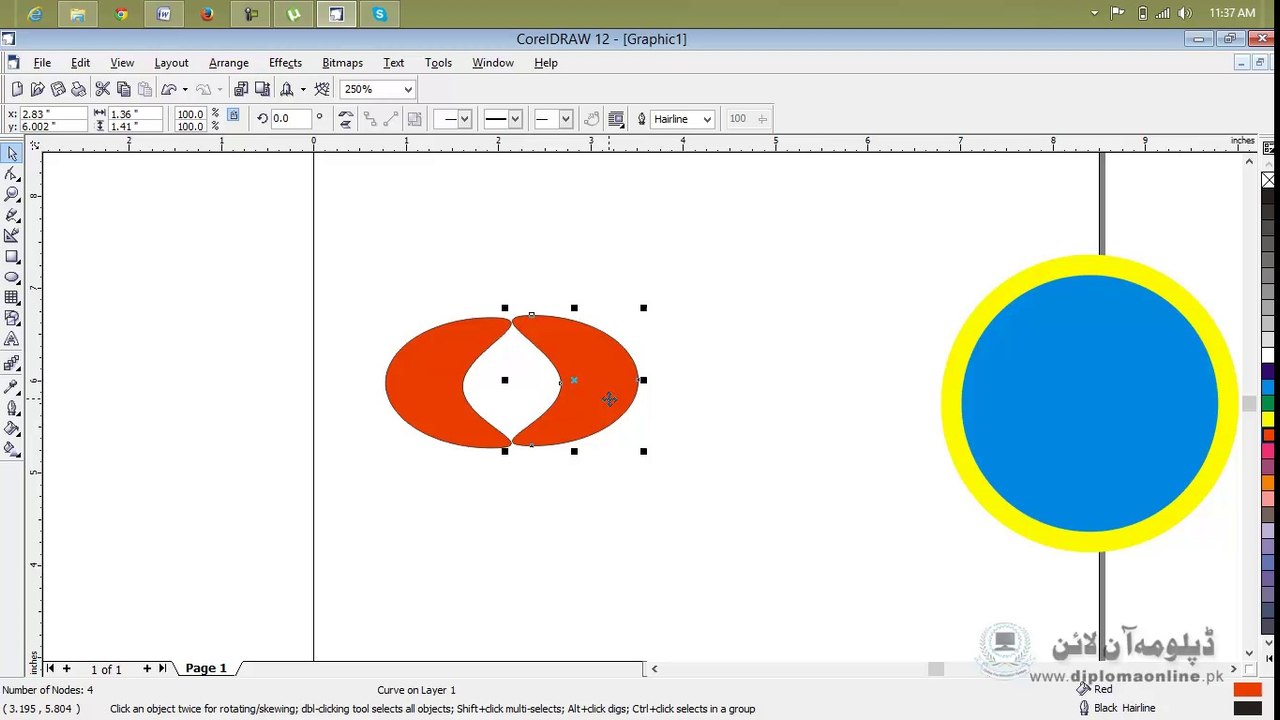The image size is (1280, 720).
Task: Select the Interactive Fill tool
Action: pyautogui.click(x=12, y=449)
